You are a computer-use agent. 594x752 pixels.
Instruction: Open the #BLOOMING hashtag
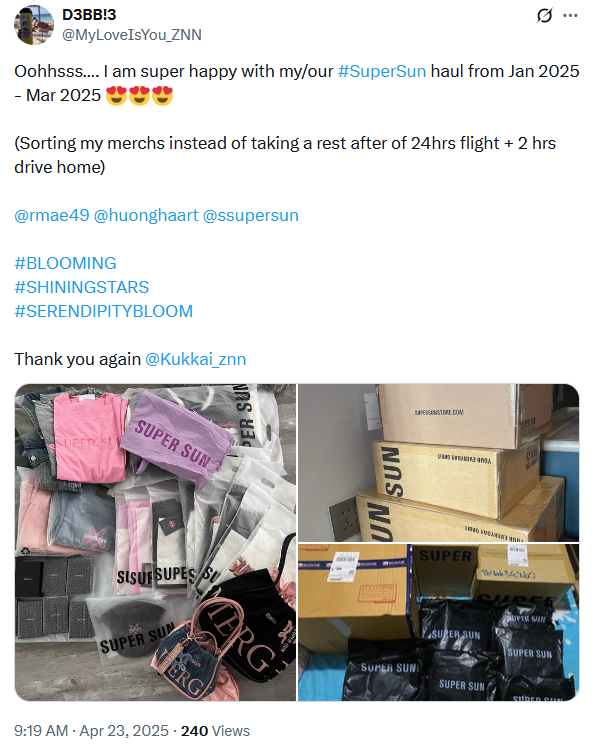pyautogui.click(x=65, y=263)
